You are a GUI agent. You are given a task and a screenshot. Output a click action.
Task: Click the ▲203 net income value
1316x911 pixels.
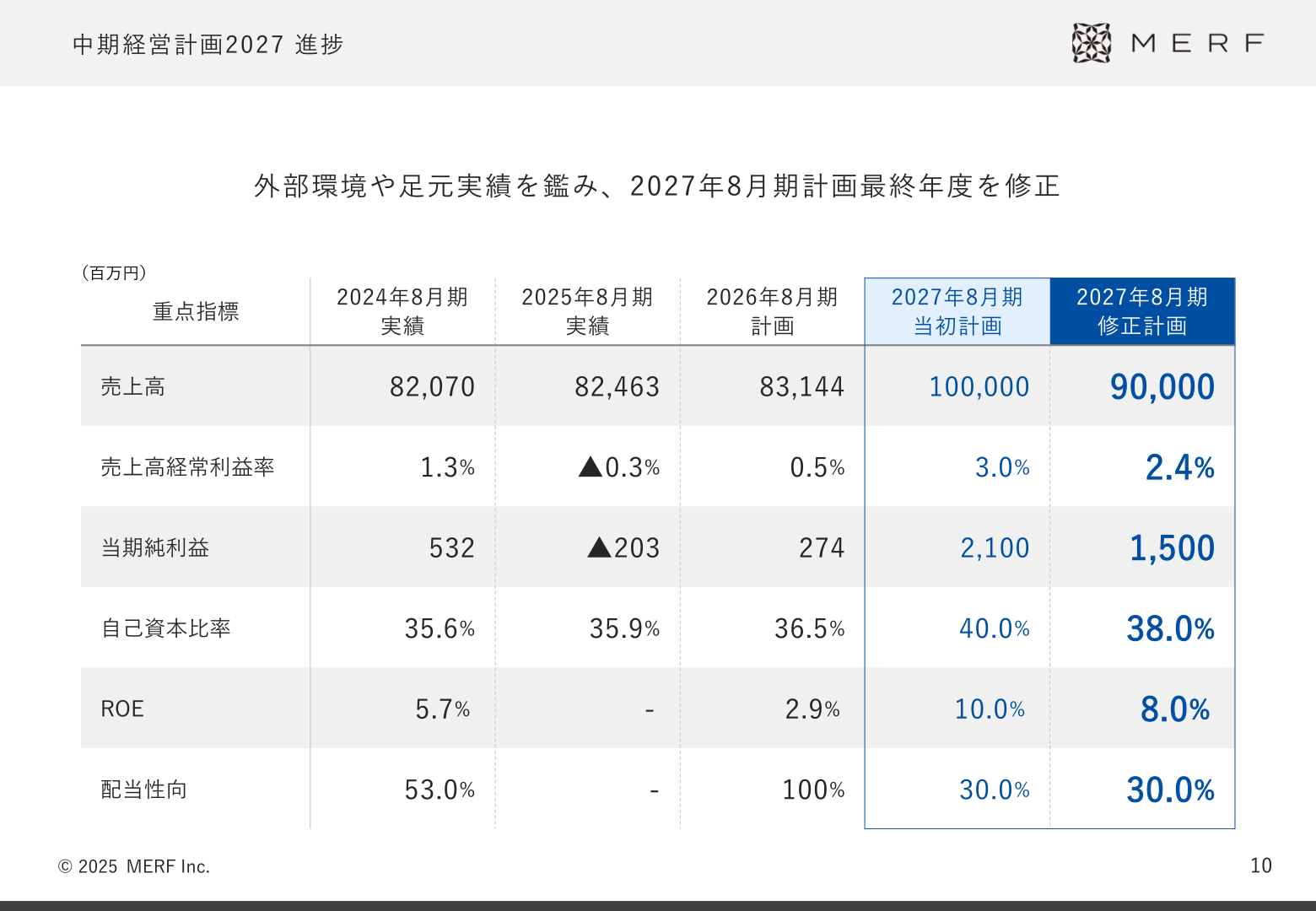623,547
